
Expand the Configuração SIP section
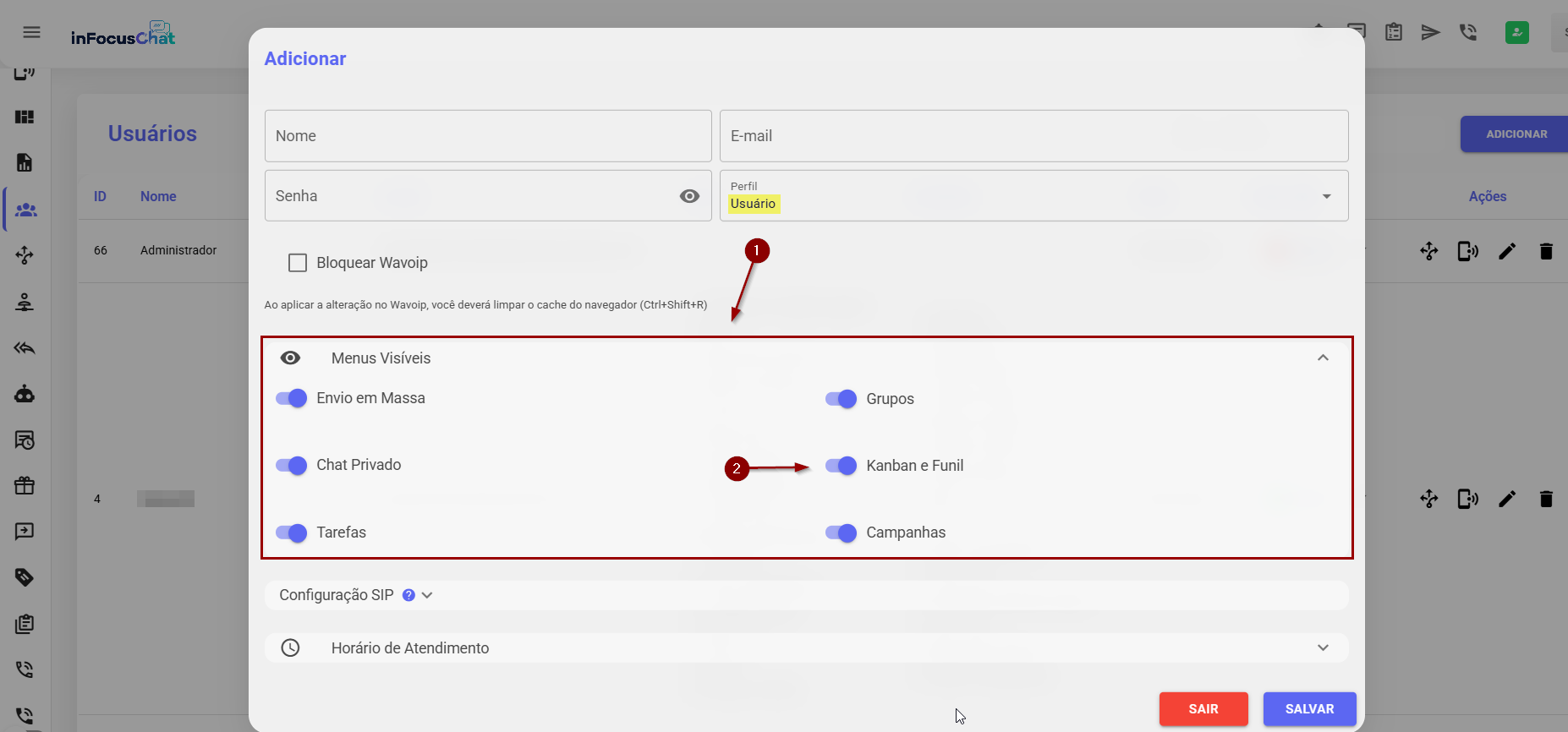point(427,595)
